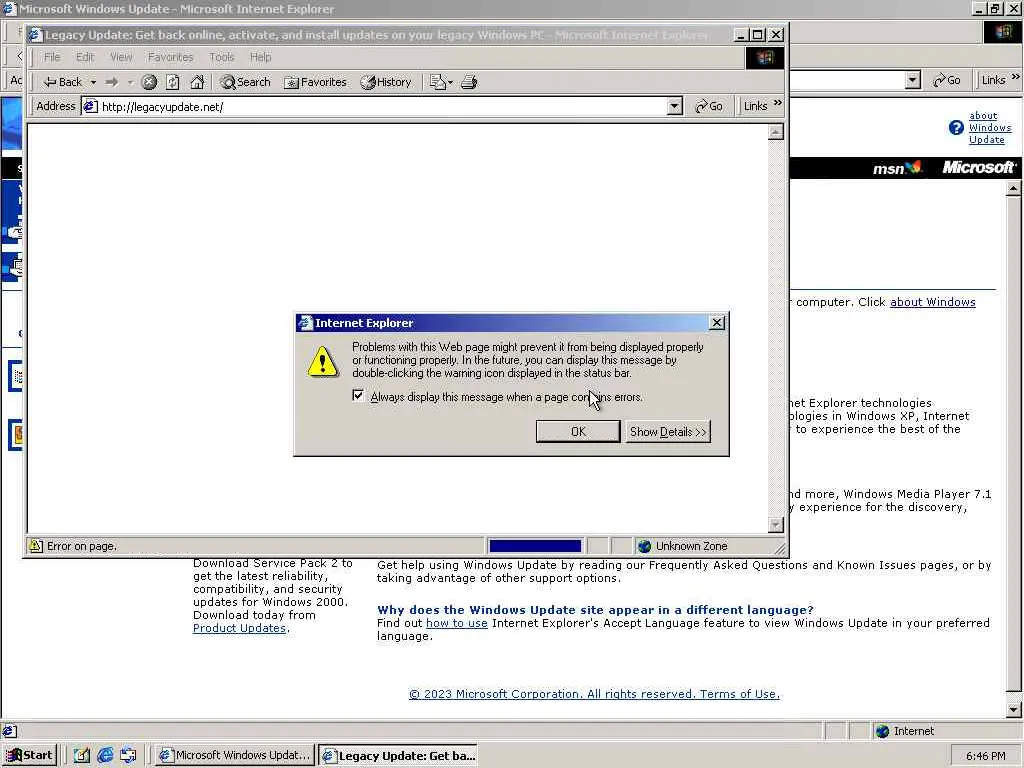1024x768 pixels.
Task: Expand Legacy Update address bar dropdown
Action: 675,106
